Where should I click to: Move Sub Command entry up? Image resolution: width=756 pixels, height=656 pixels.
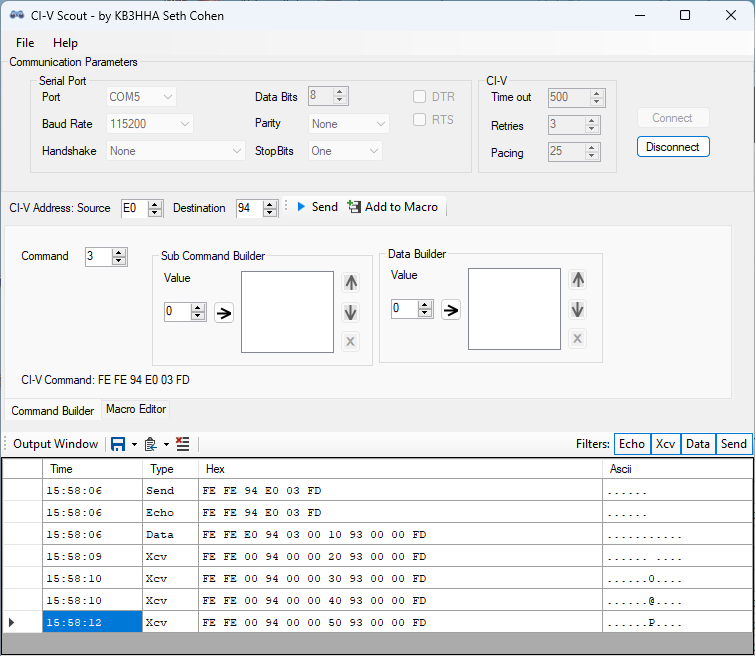(351, 282)
